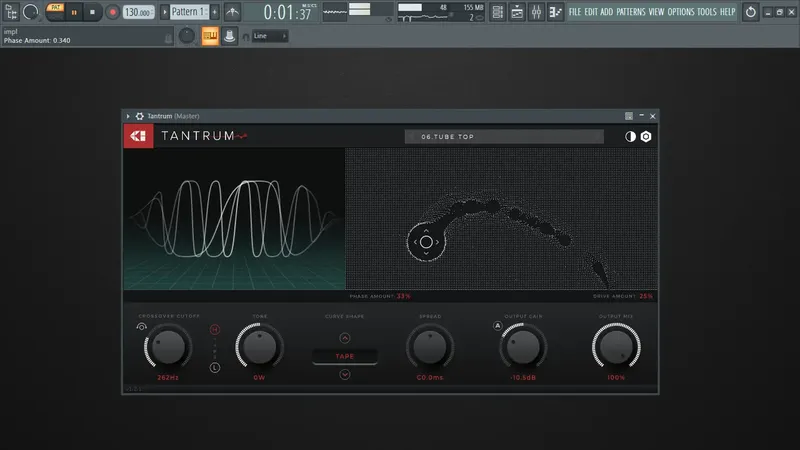Image resolution: width=800 pixels, height=450 pixels.
Task: Pause playback with the pause button
Action: tap(74, 12)
